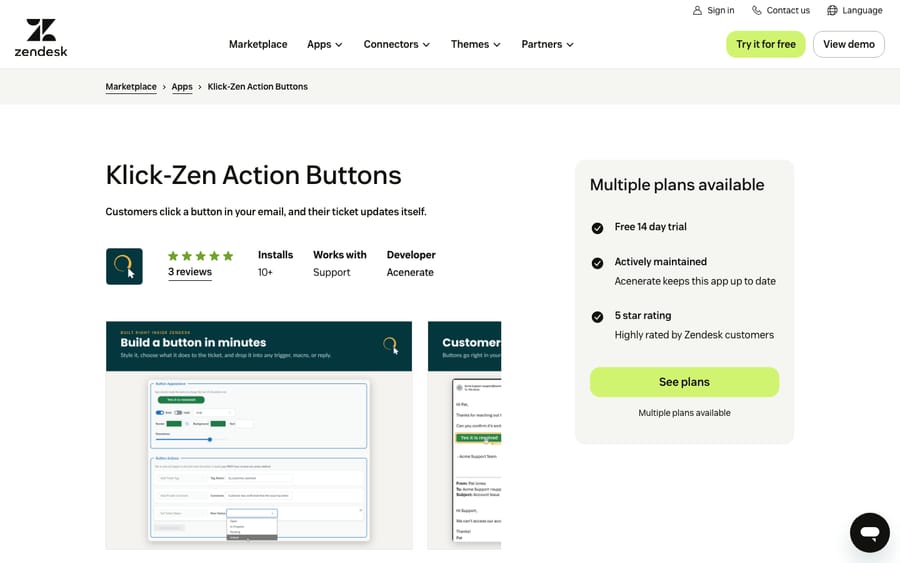Screen dimensions: 900x563
Task: Click 'Multiple plans available' text below See plans
Action: click(684, 413)
